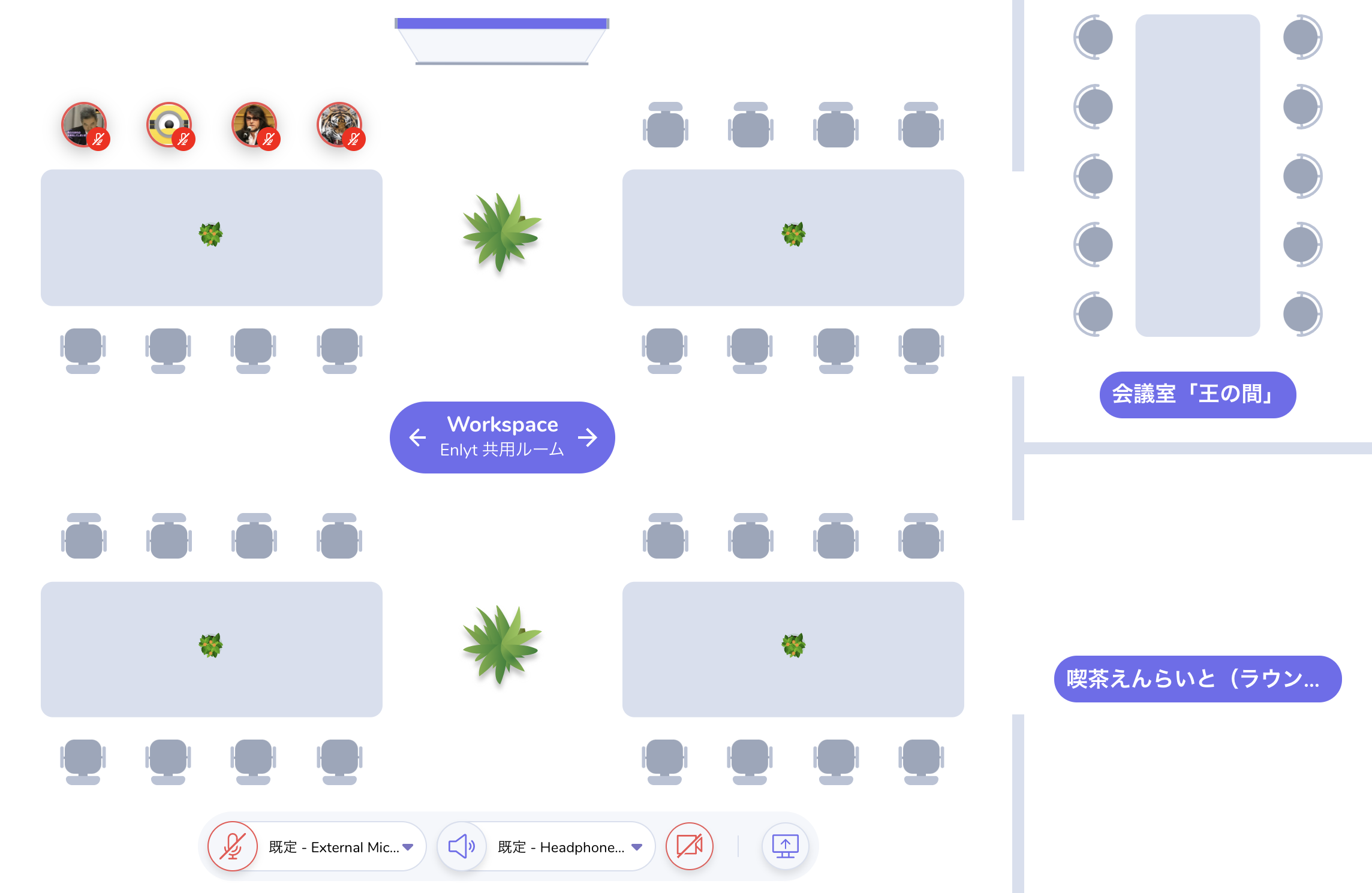Enter the 喫茶えんらいと lounge room

(1198, 678)
